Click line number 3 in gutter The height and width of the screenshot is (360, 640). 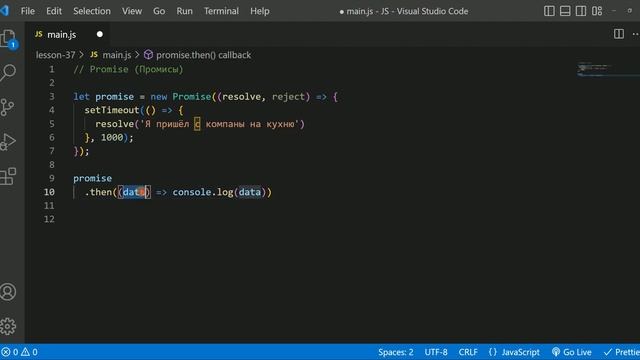(52, 96)
